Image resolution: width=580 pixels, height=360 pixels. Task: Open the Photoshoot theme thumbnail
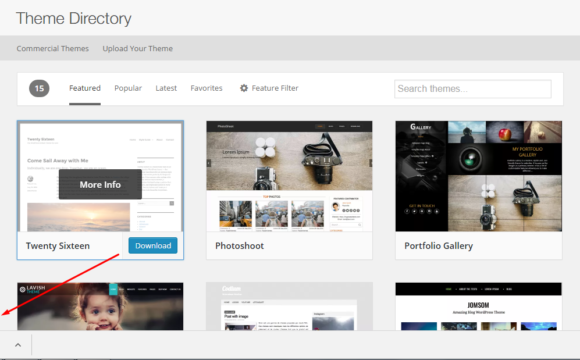tap(289, 176)
